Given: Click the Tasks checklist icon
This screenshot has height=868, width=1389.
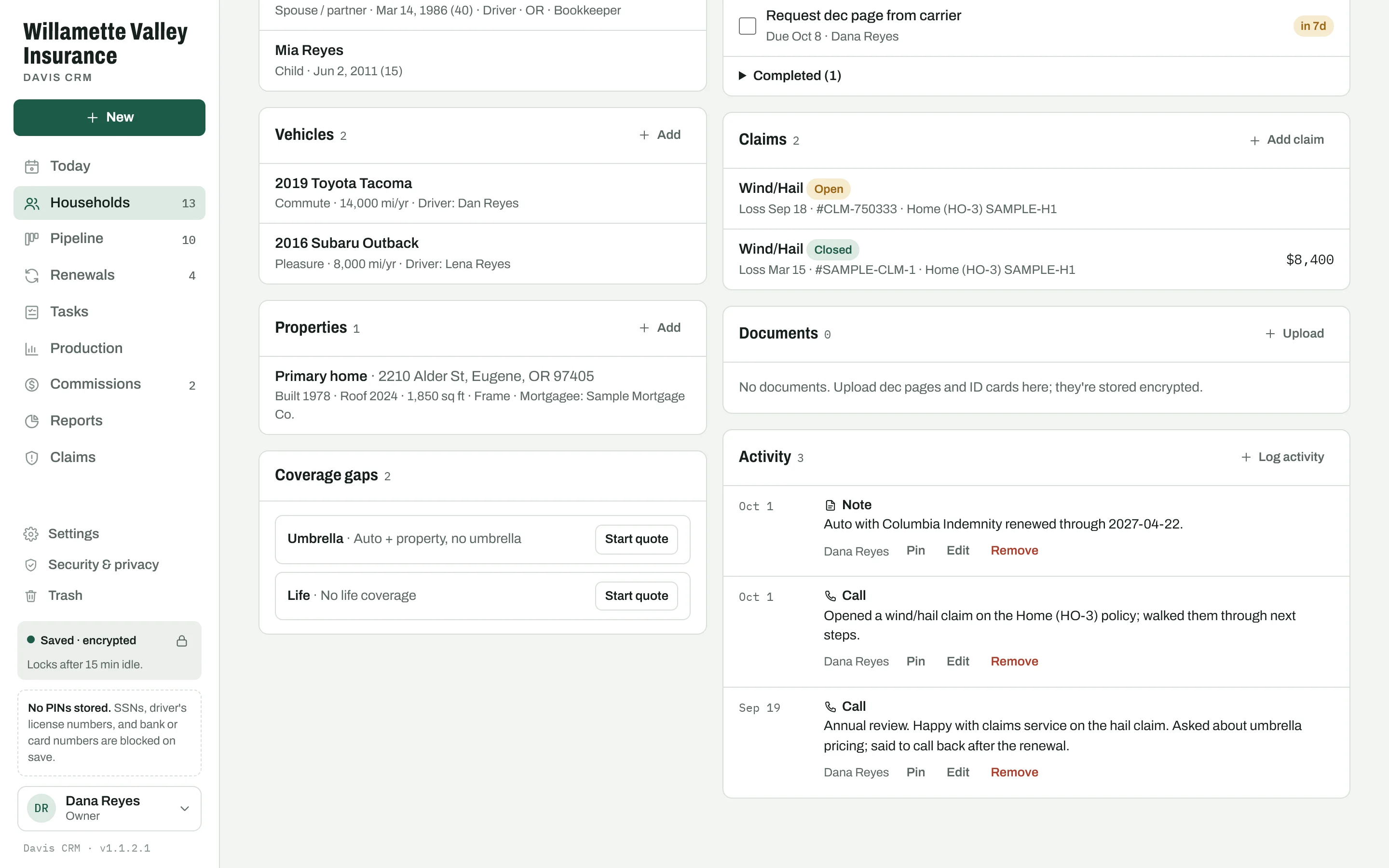Looking at the screenshot, I should 31,312.
